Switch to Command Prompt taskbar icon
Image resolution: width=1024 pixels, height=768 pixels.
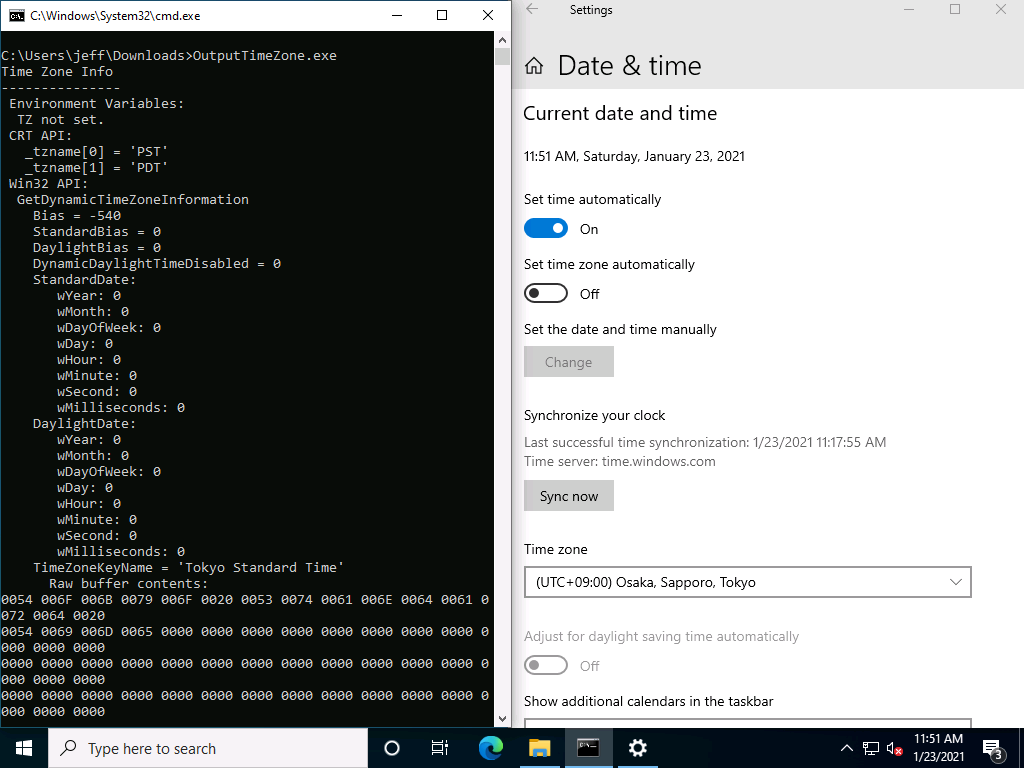point(588,748)
